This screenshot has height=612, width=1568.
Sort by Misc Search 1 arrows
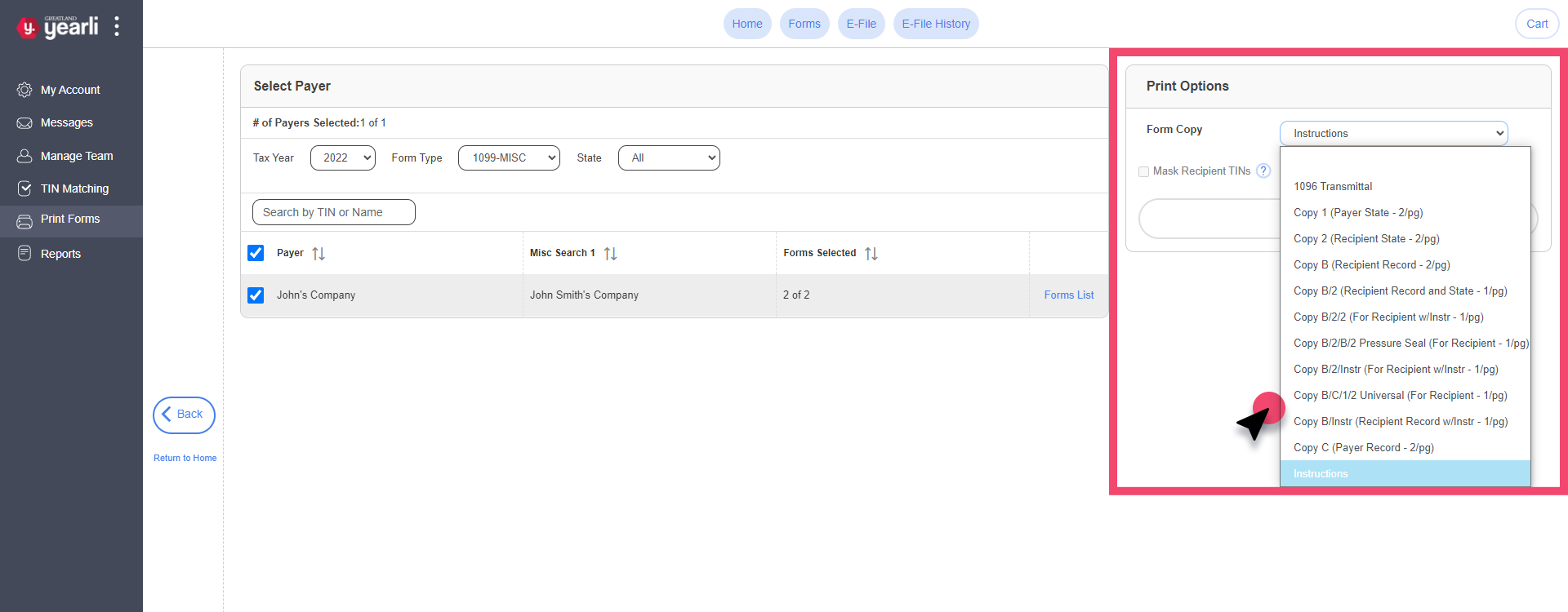pos(610,254)
